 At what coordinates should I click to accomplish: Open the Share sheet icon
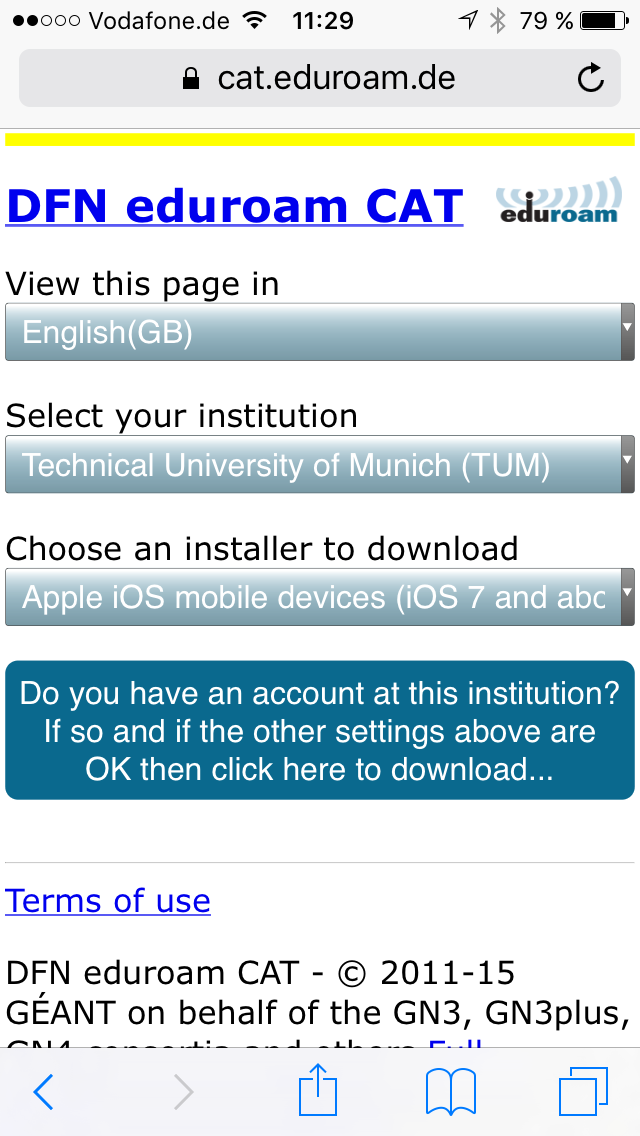tap(319, 1090)
